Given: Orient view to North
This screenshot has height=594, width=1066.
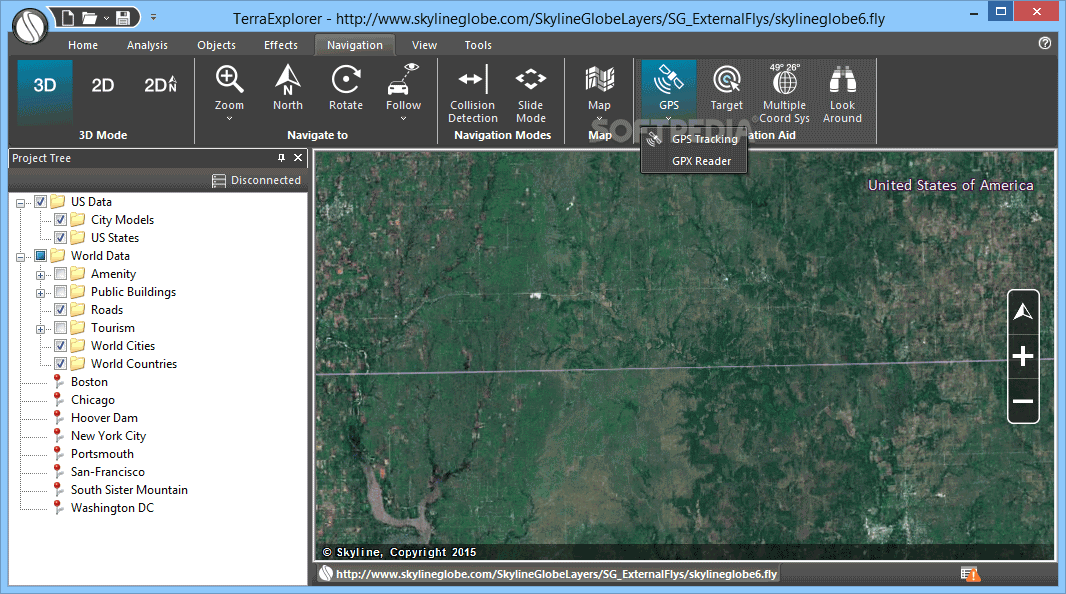Looking at the screenshot, I should 288,87.
